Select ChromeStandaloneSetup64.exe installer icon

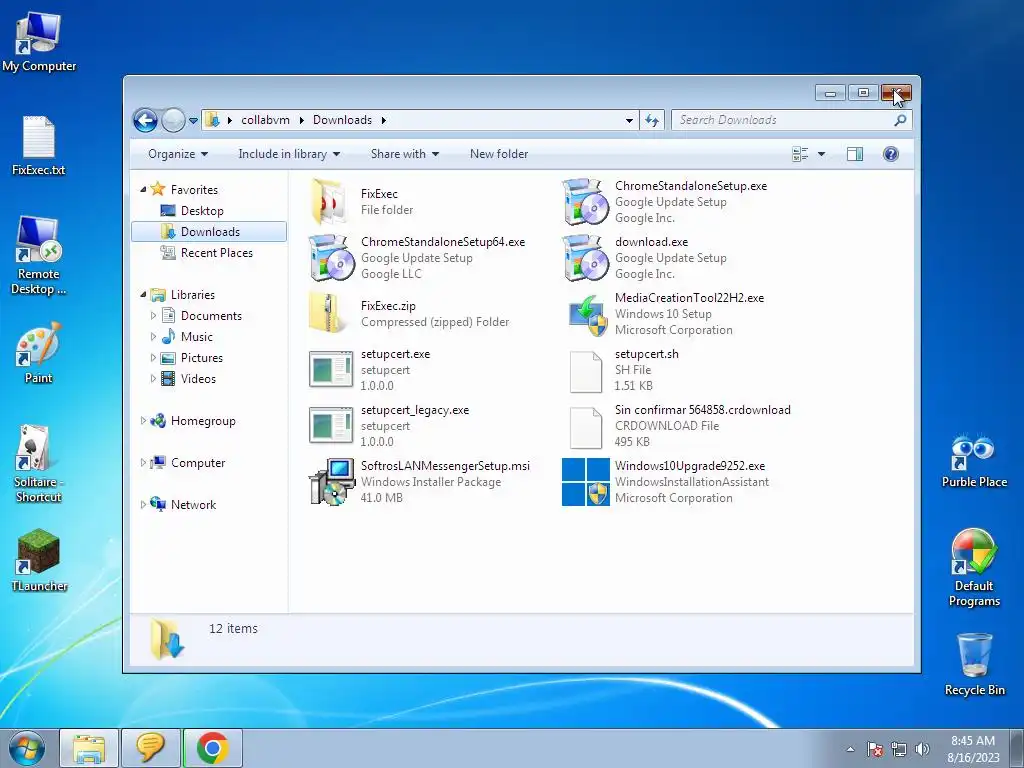click(331, 258)
